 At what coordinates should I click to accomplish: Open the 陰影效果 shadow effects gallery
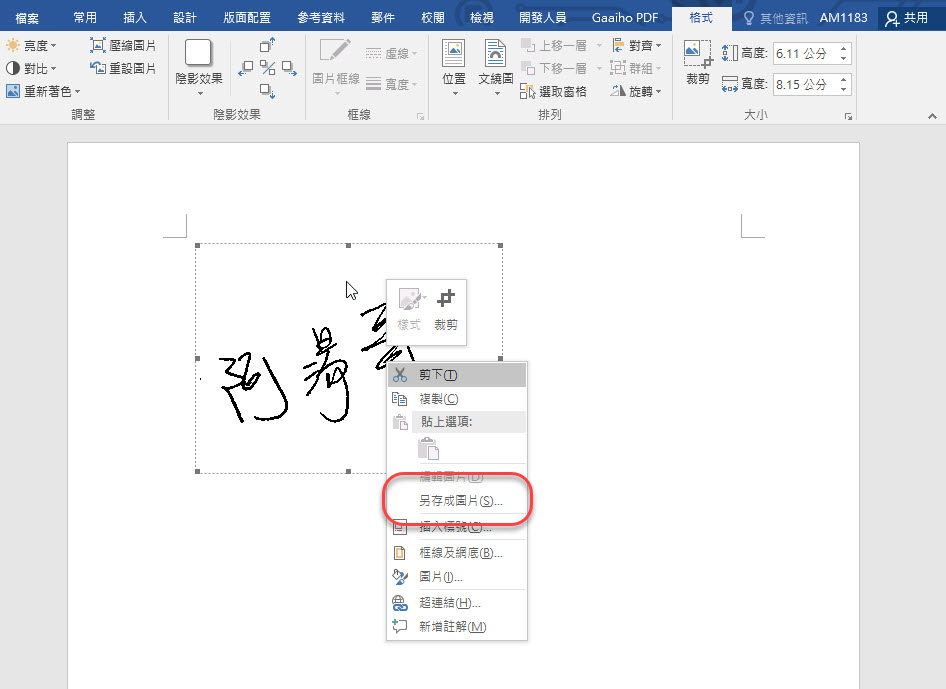click(x=199, y=68)
